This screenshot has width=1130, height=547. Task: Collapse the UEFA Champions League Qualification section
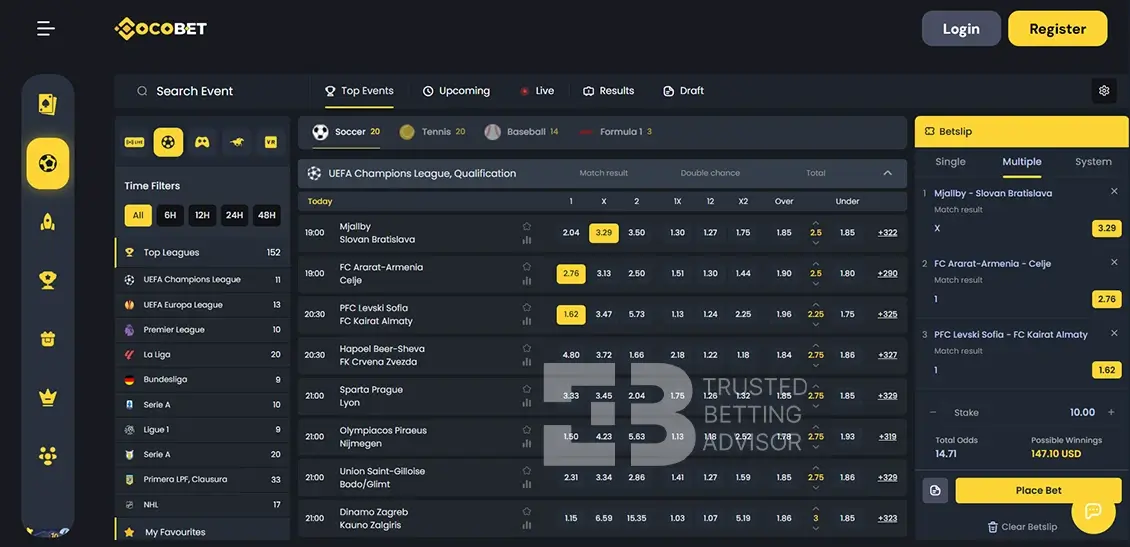(x=888, y=173)
